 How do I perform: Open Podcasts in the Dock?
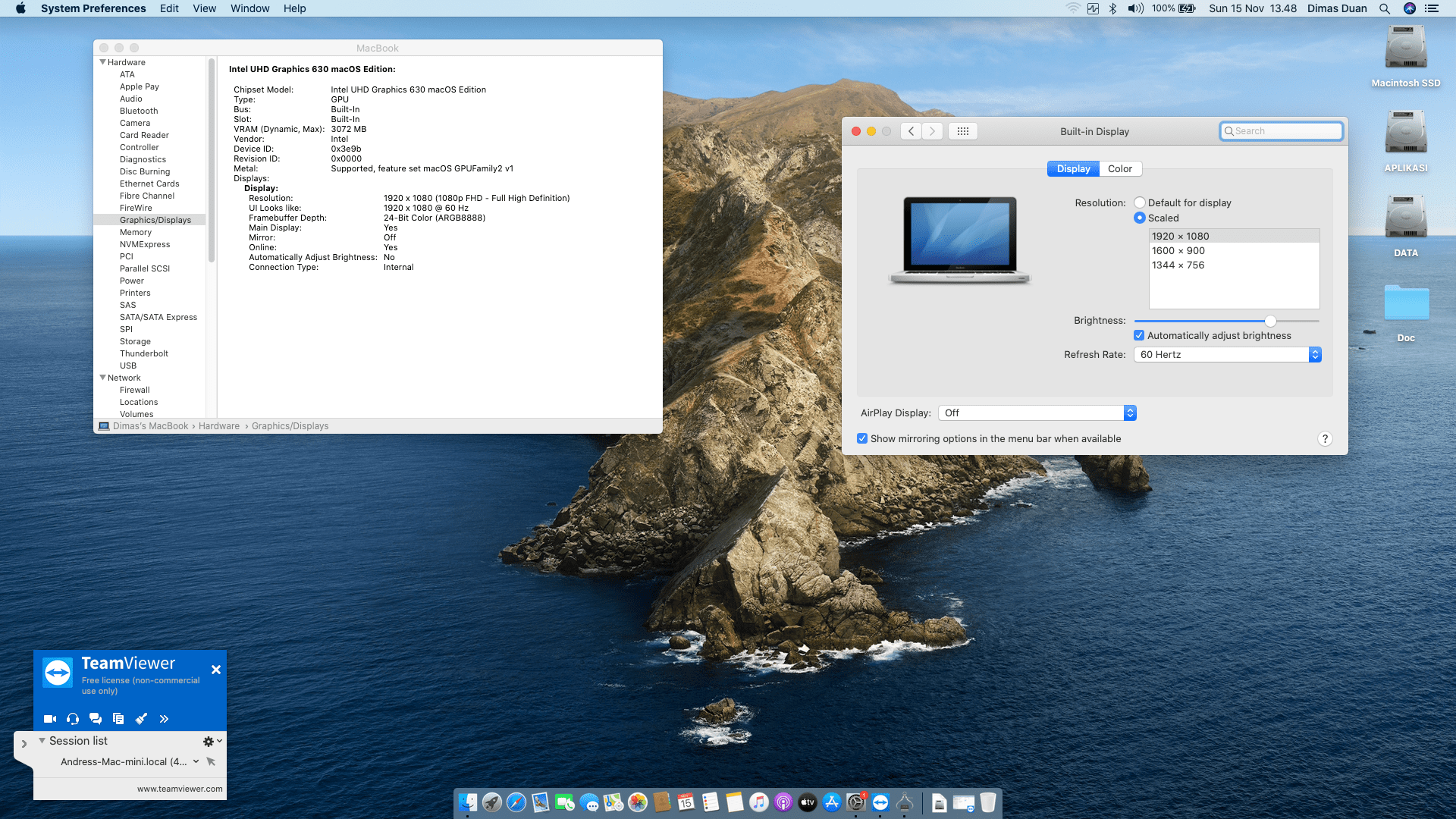[x=783, y=802]
